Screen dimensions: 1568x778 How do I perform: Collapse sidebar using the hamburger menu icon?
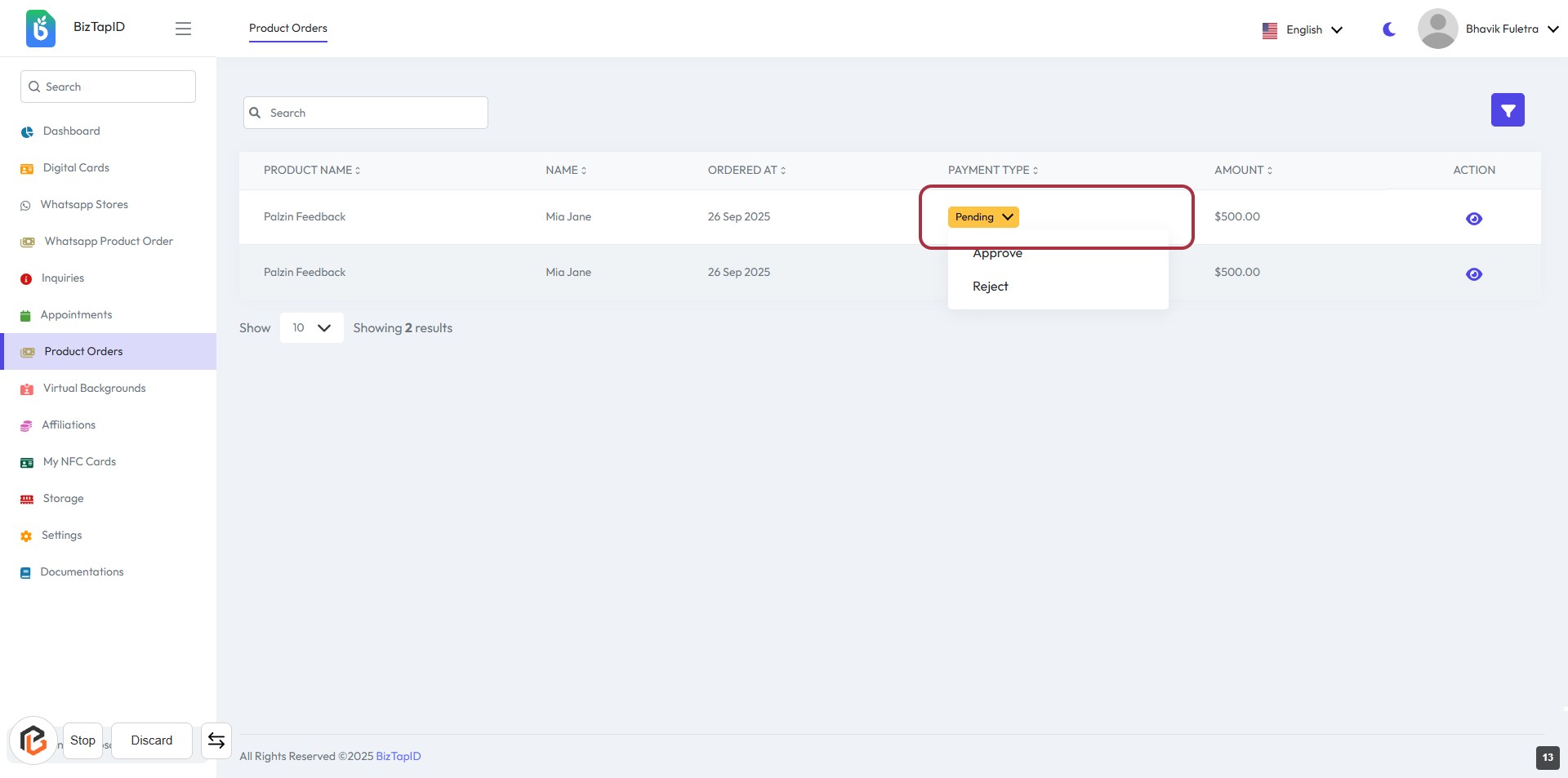pos(183,29)
